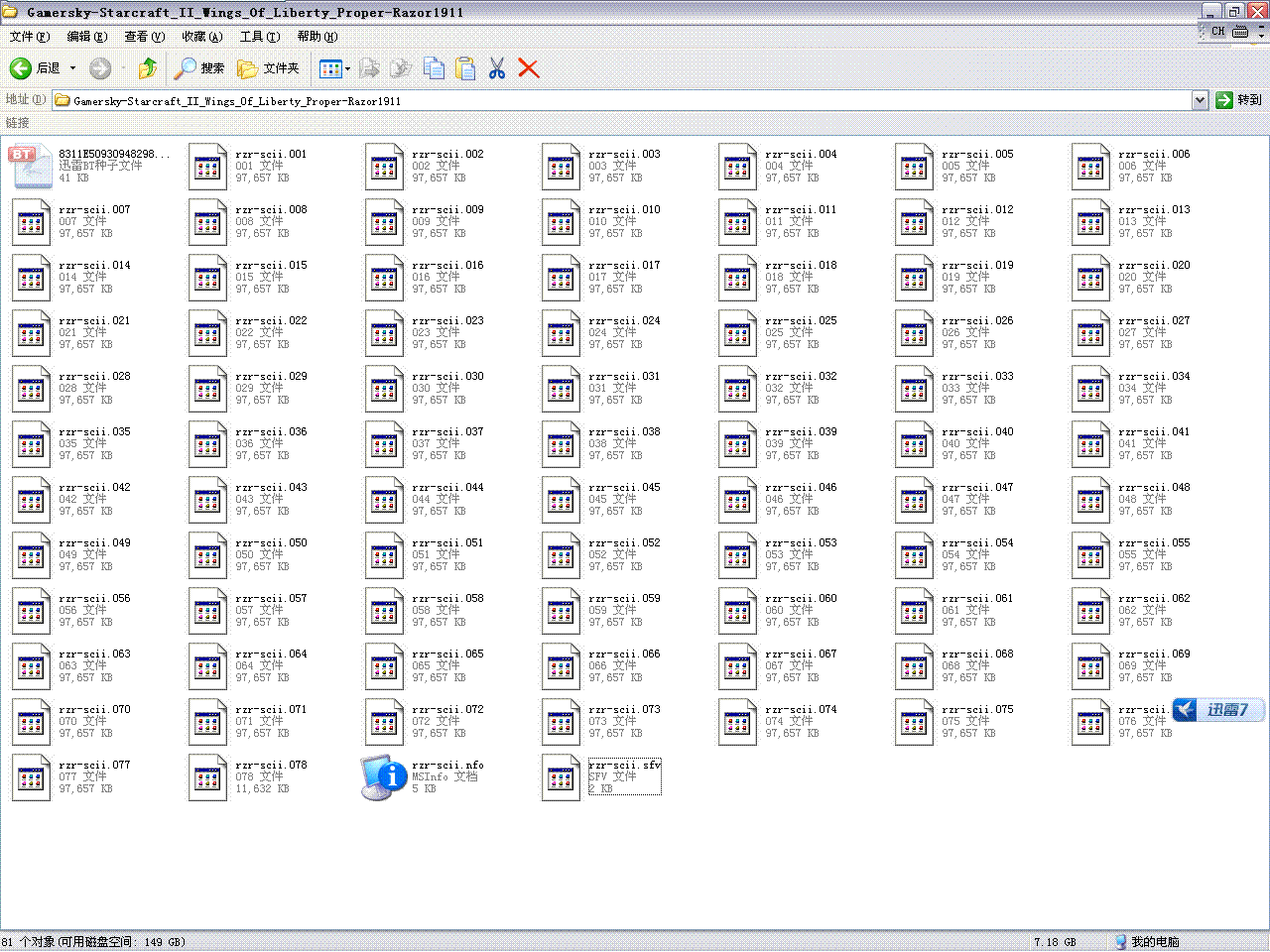This screenshot has height=952, width=1270.
Task: Click the Move To folder icon
Action: (x=370, y=68)
